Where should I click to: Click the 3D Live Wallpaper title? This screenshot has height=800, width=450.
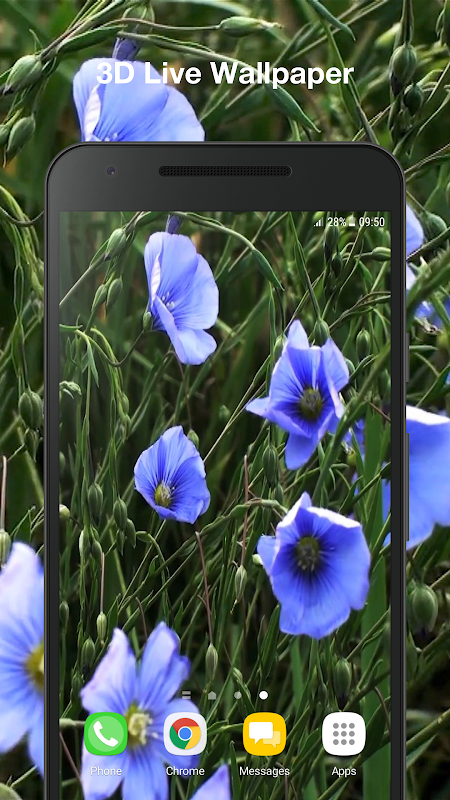(x=224, y=74)
